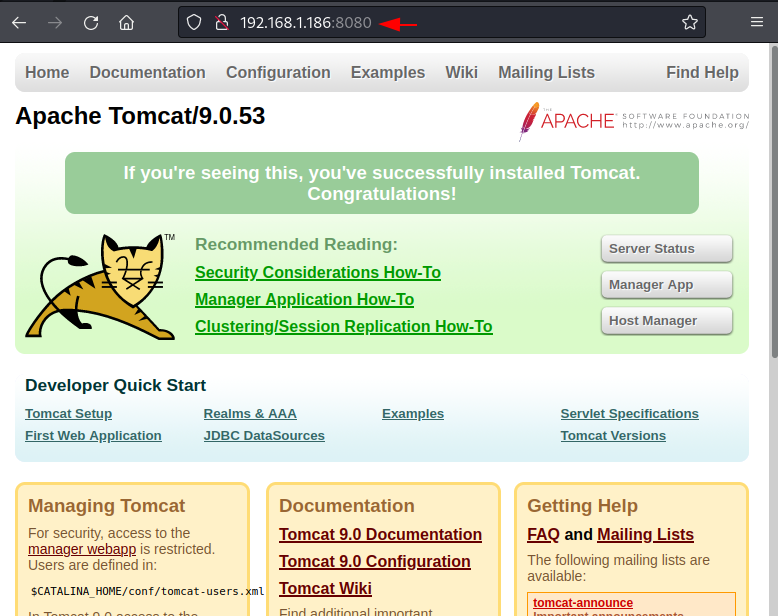The height and width of the screenshot is (616, 778).
Task: Click the Recommended Reading heading
Action: 296,245
